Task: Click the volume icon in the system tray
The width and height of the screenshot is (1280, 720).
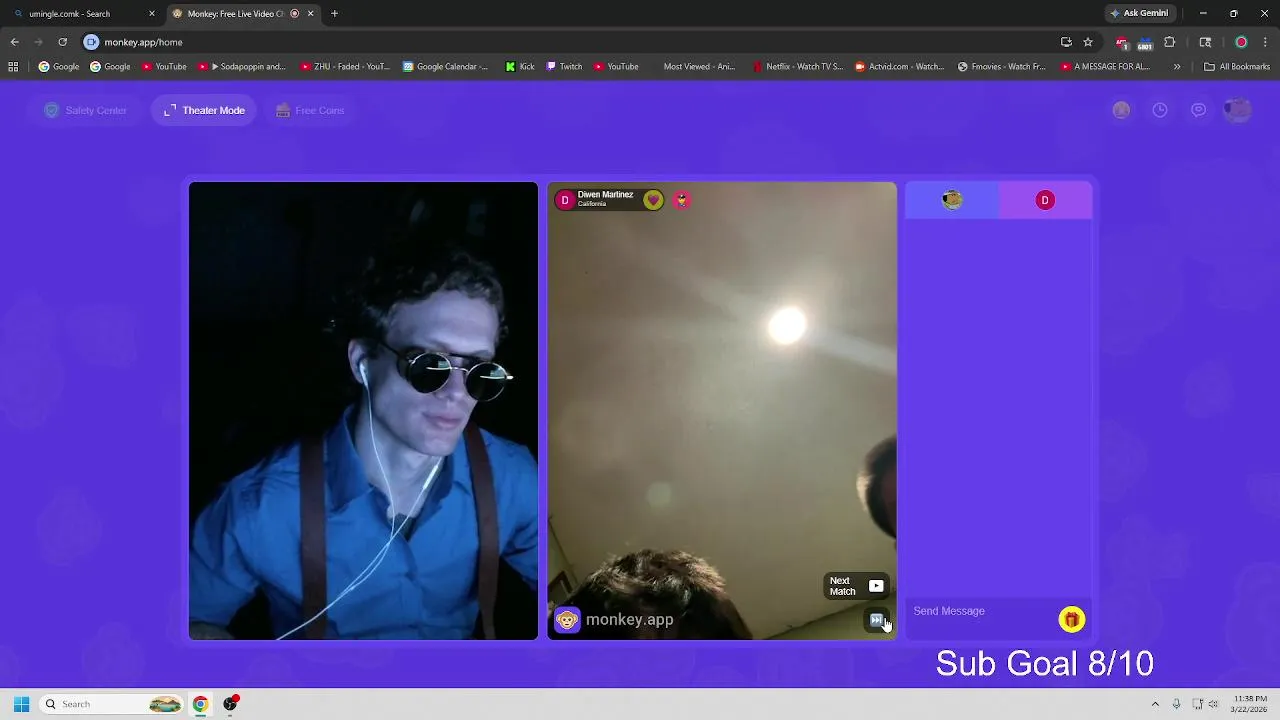Action: pos(1213,704)
